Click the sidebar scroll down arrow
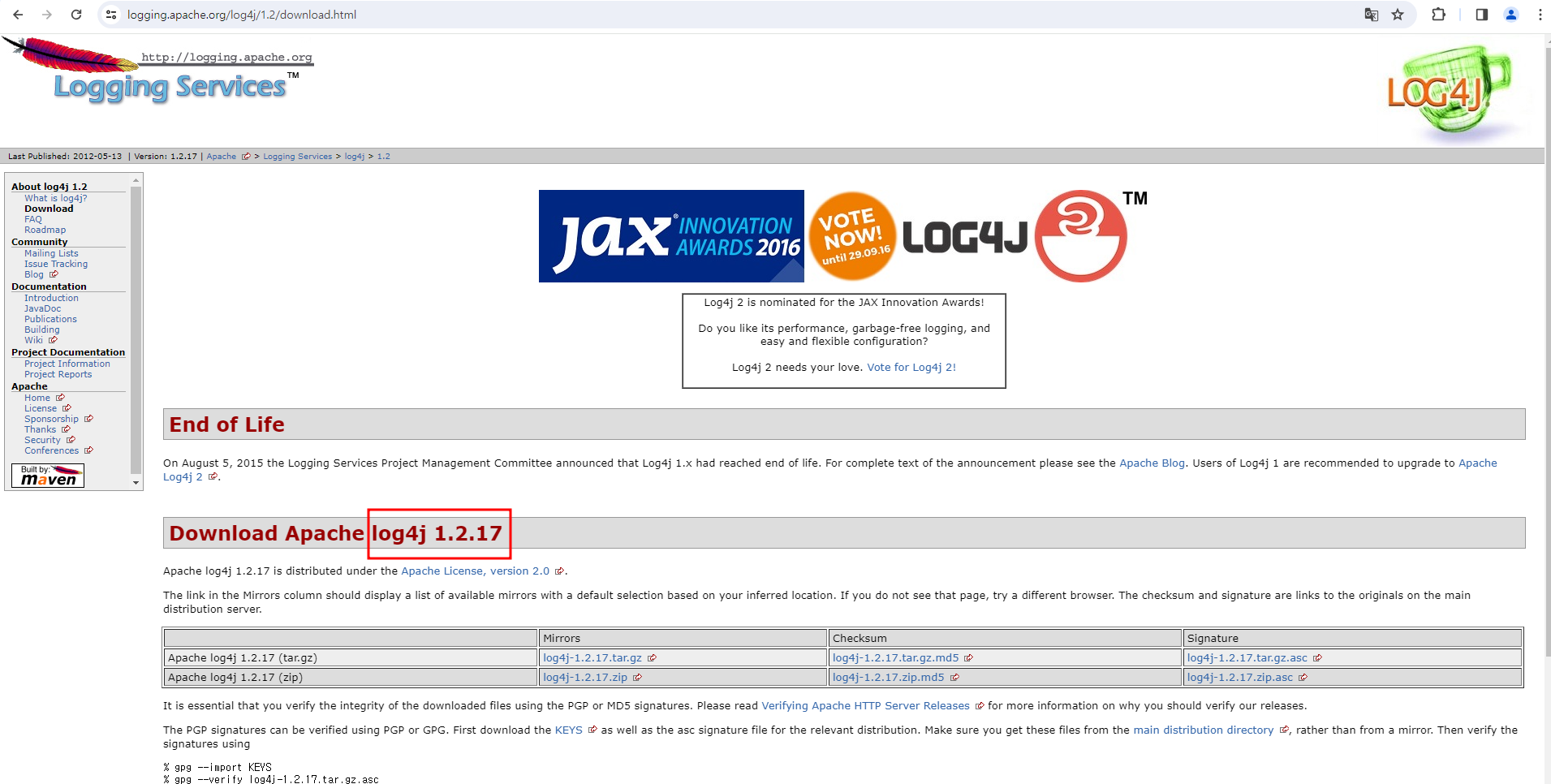 click(x=136, y=483)
